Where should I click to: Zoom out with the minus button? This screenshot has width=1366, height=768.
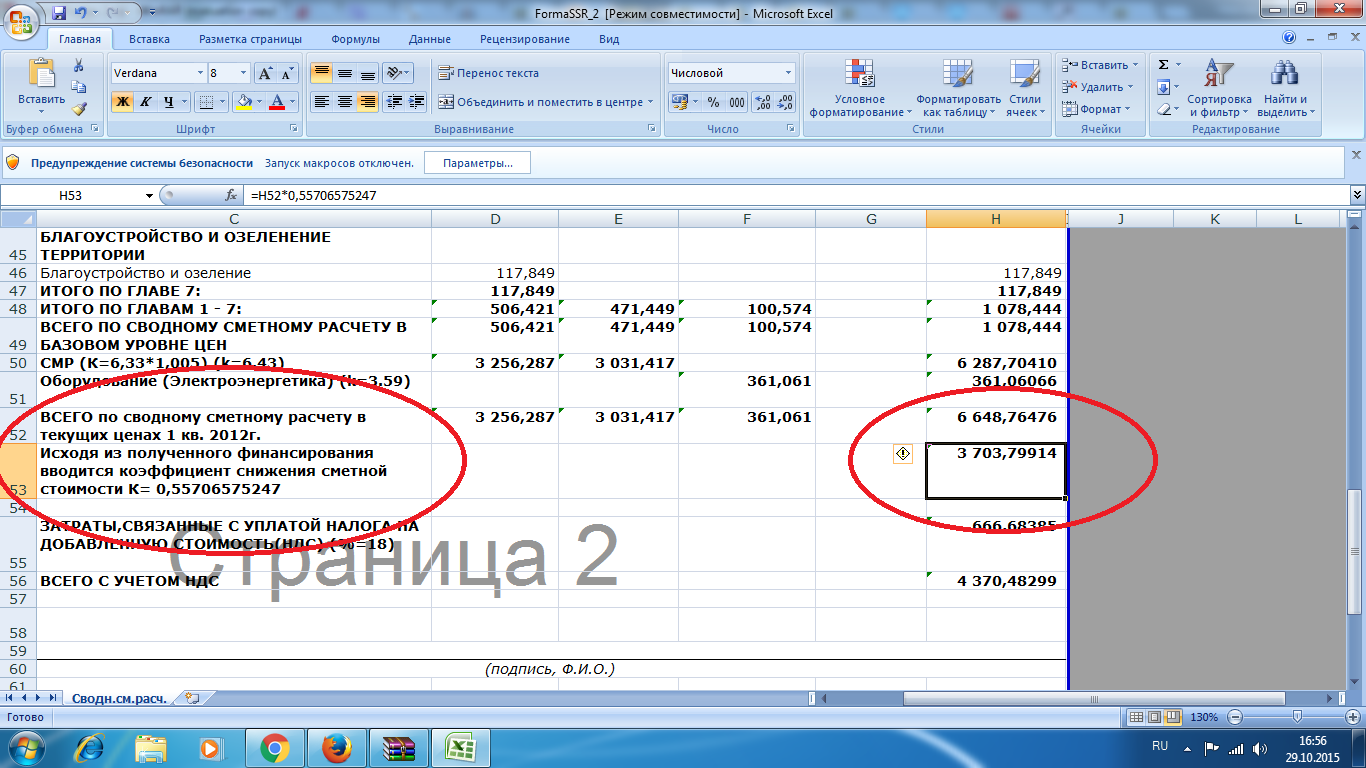(1235, 717)
